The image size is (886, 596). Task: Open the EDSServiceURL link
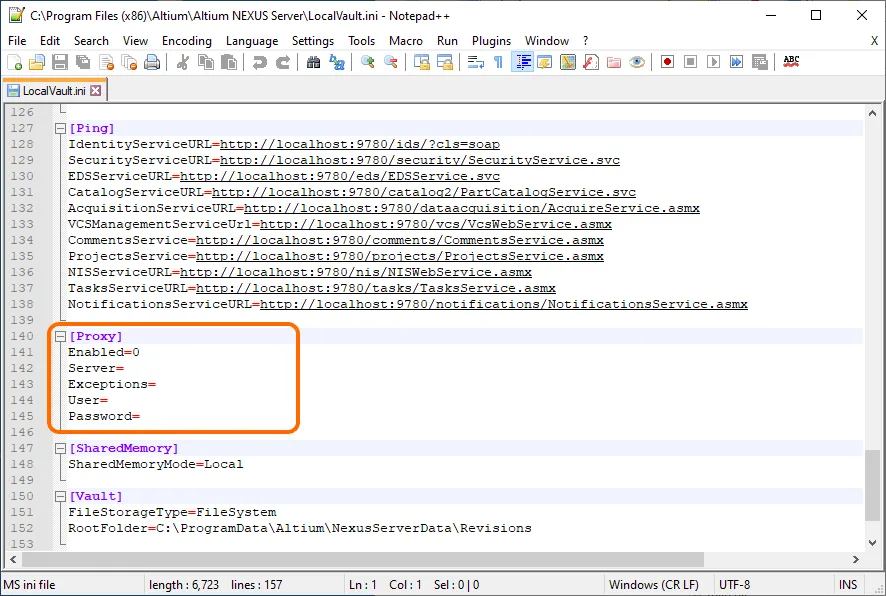pyautogui.click(x=340, y=176)
